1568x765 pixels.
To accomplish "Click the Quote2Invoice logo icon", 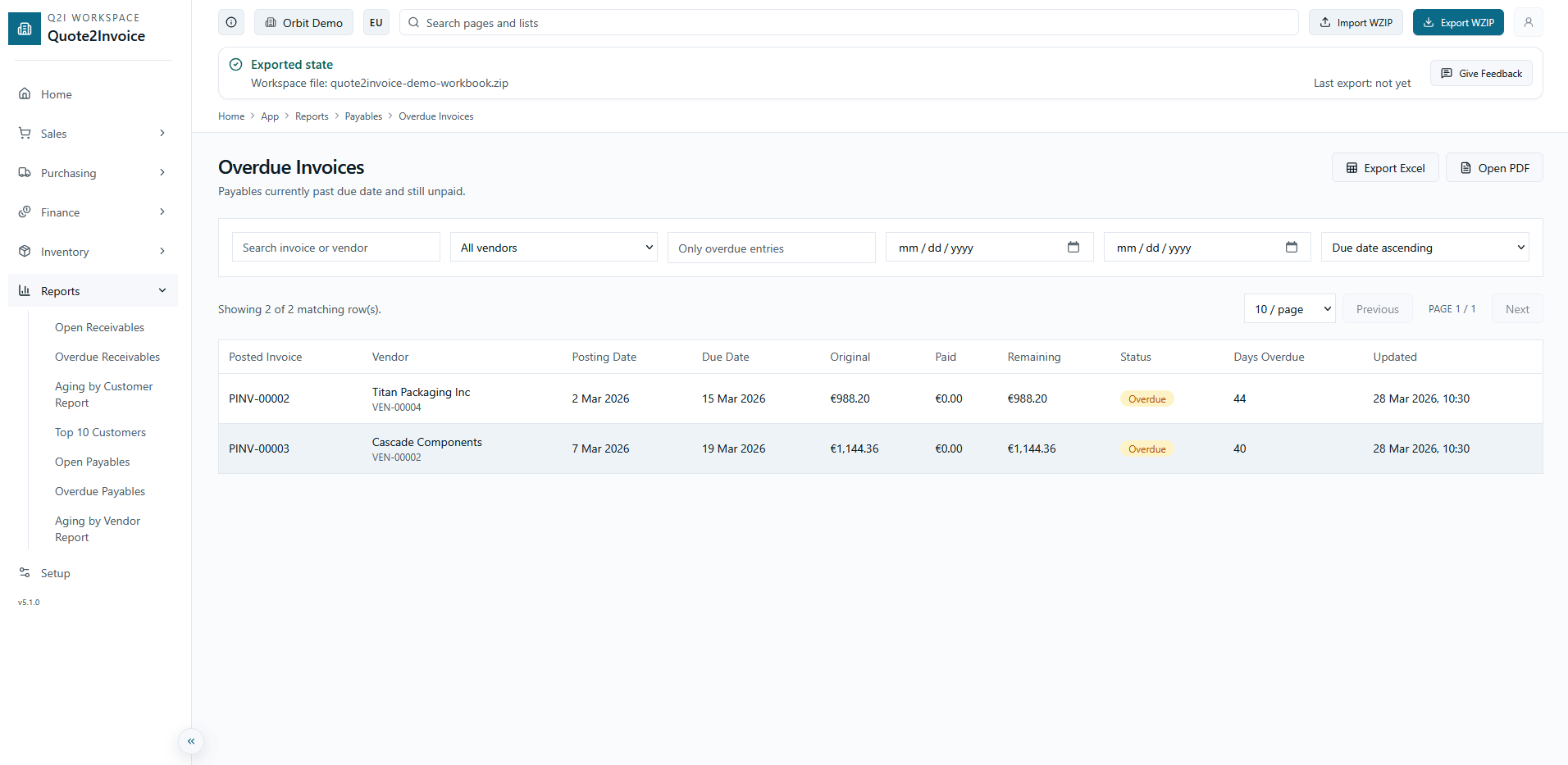I will tap(25, 29).
